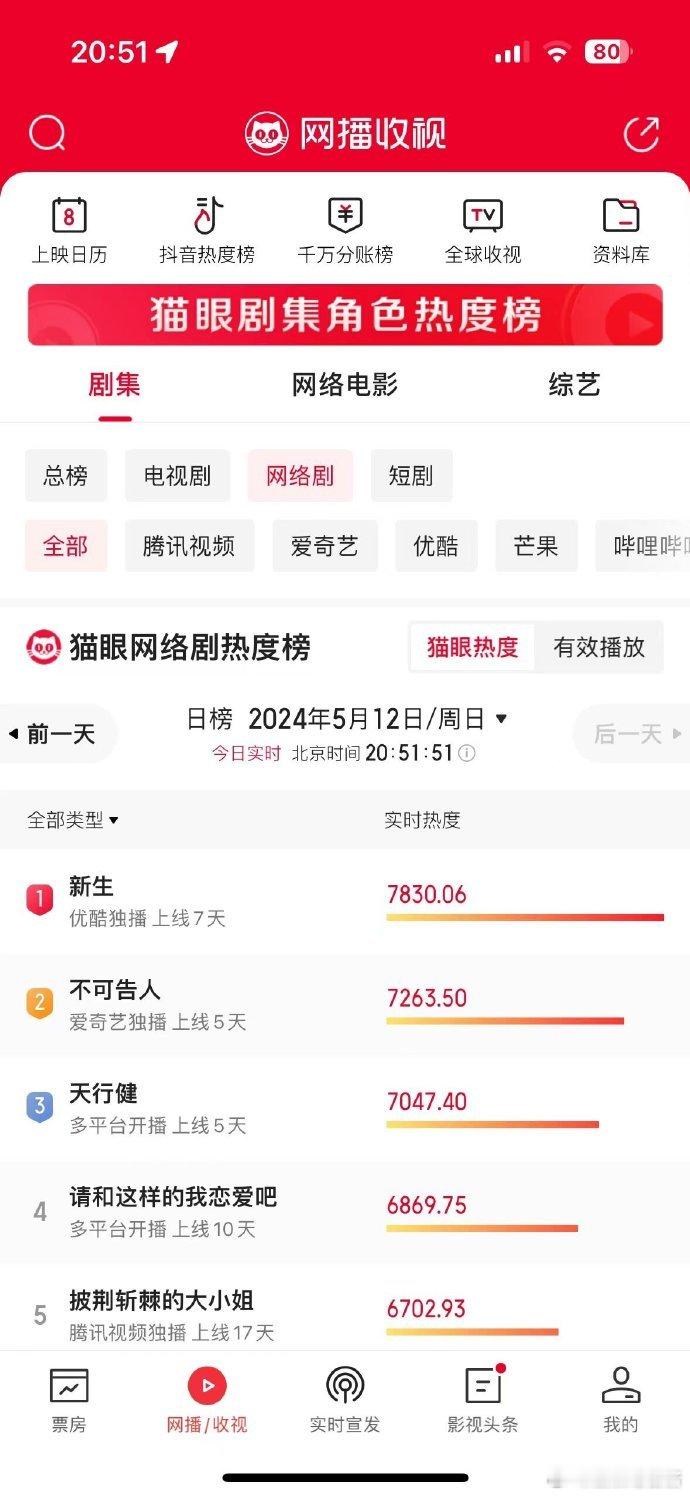Open the 抖音热度榜 icon

[207, 215]
